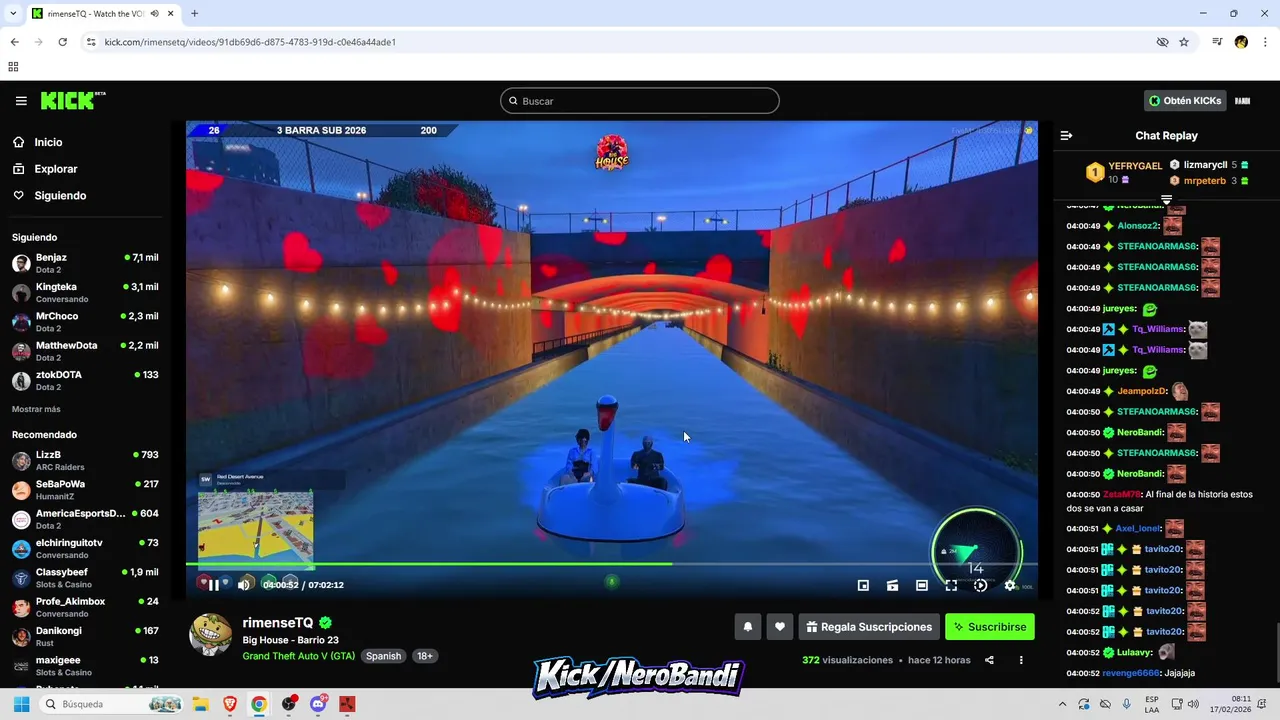Open MrChoco channel
The image size is (1280, 720).
coord(85,322)
